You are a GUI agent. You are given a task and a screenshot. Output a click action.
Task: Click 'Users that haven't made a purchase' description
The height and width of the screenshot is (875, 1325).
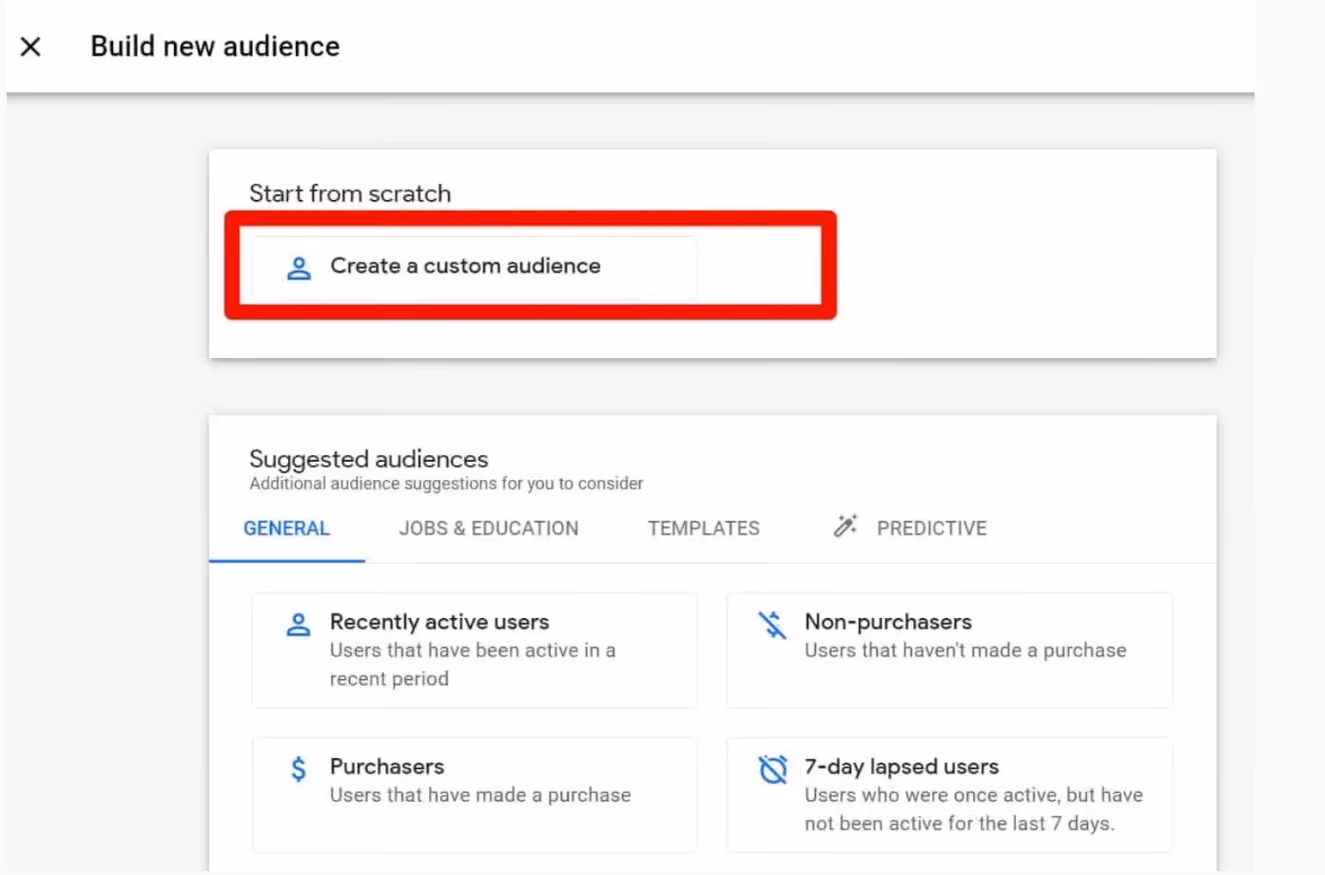point(965,650)
